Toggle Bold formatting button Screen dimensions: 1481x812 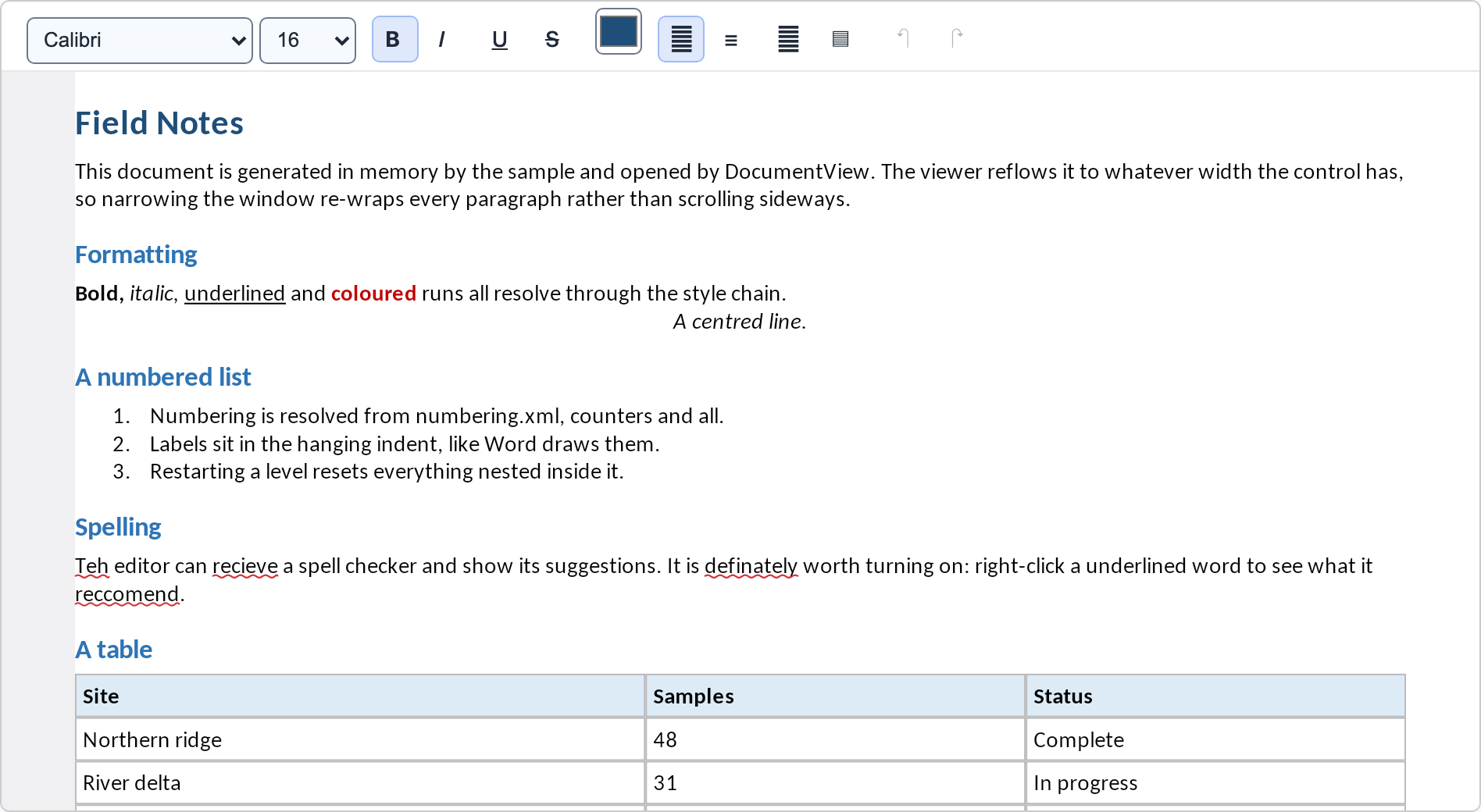tap(394, 39)
